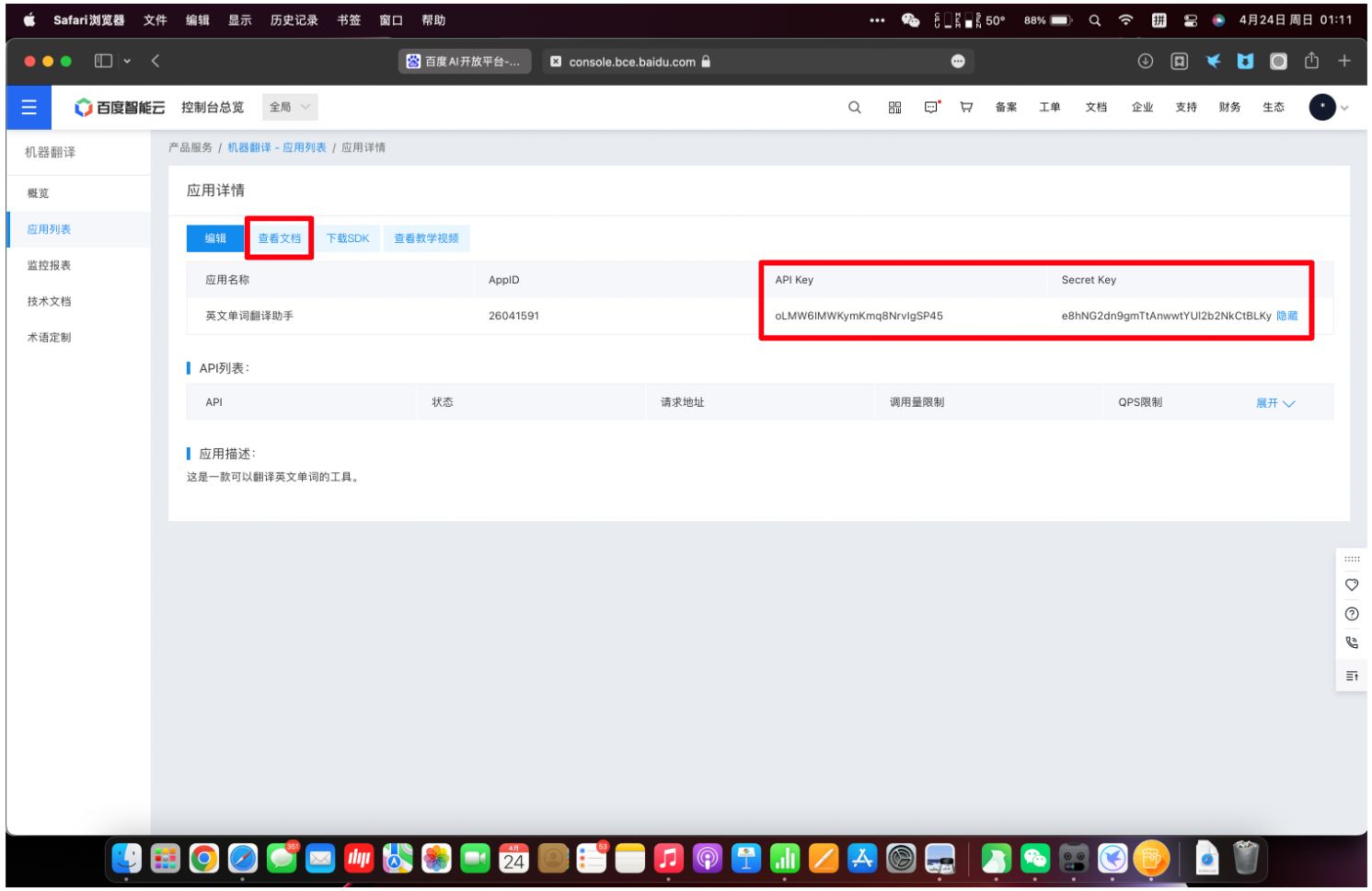Open the 历史记录 menu

tap(294, 20)
